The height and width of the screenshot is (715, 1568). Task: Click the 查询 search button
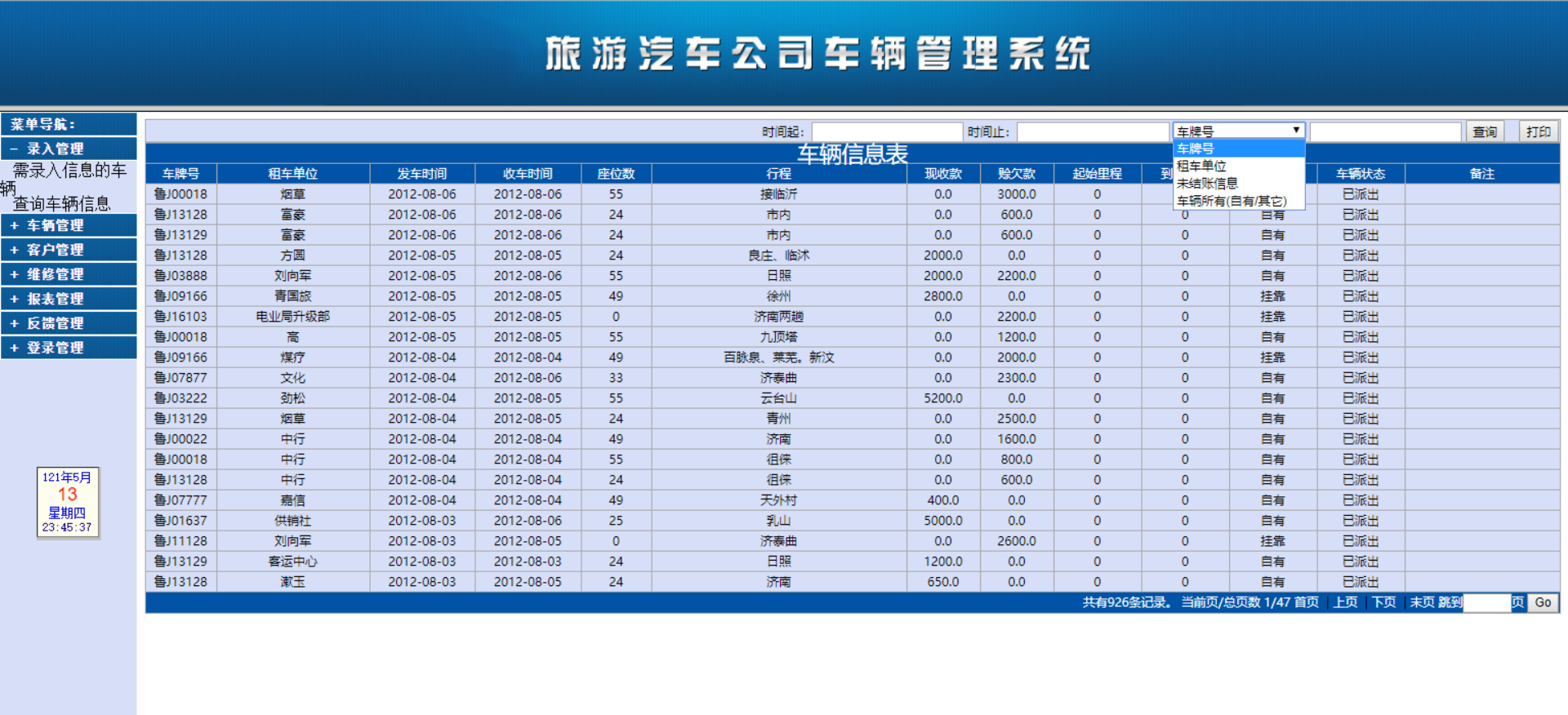1485,131
